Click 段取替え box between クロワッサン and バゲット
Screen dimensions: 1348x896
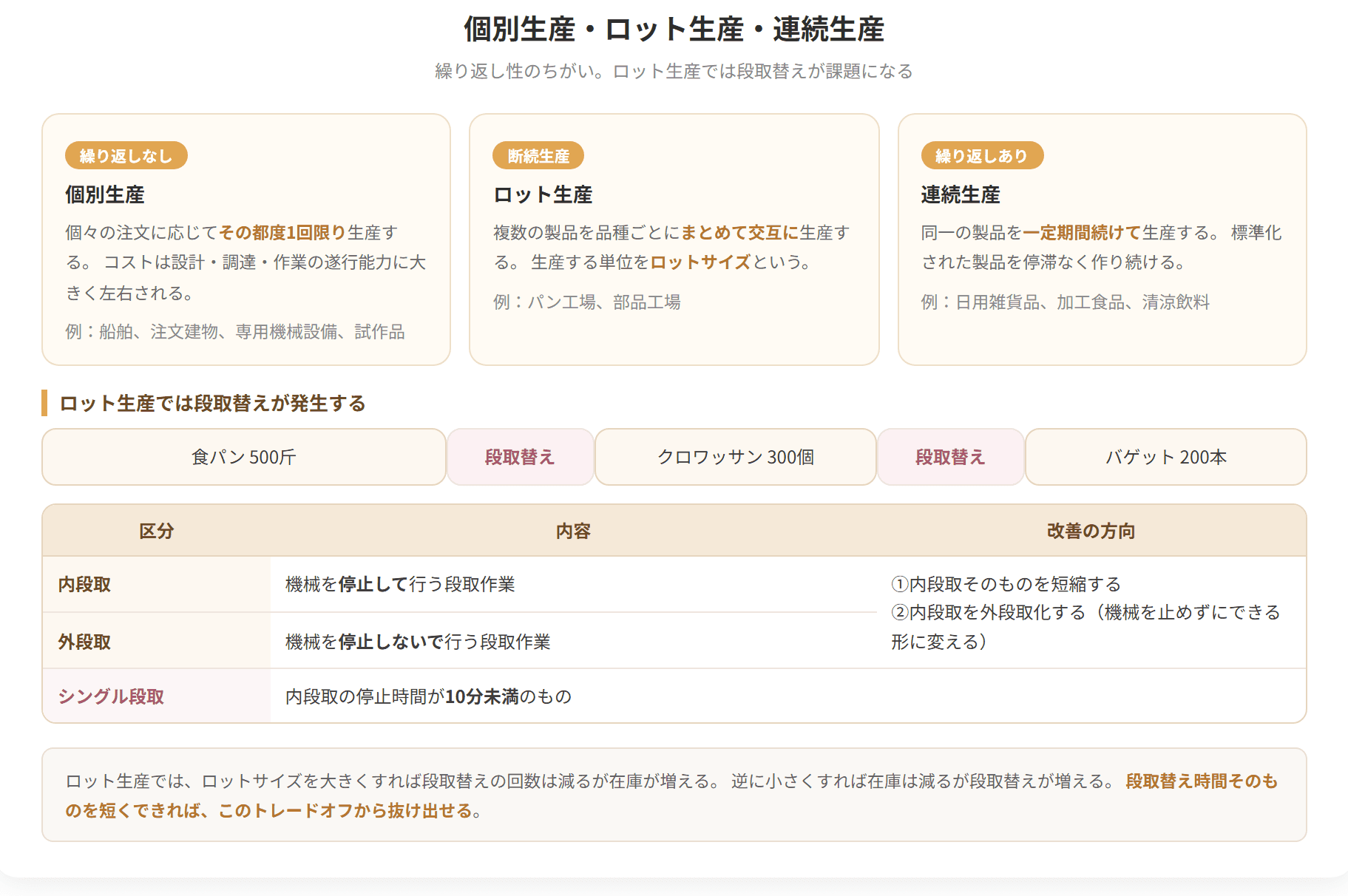coord(951,458)
